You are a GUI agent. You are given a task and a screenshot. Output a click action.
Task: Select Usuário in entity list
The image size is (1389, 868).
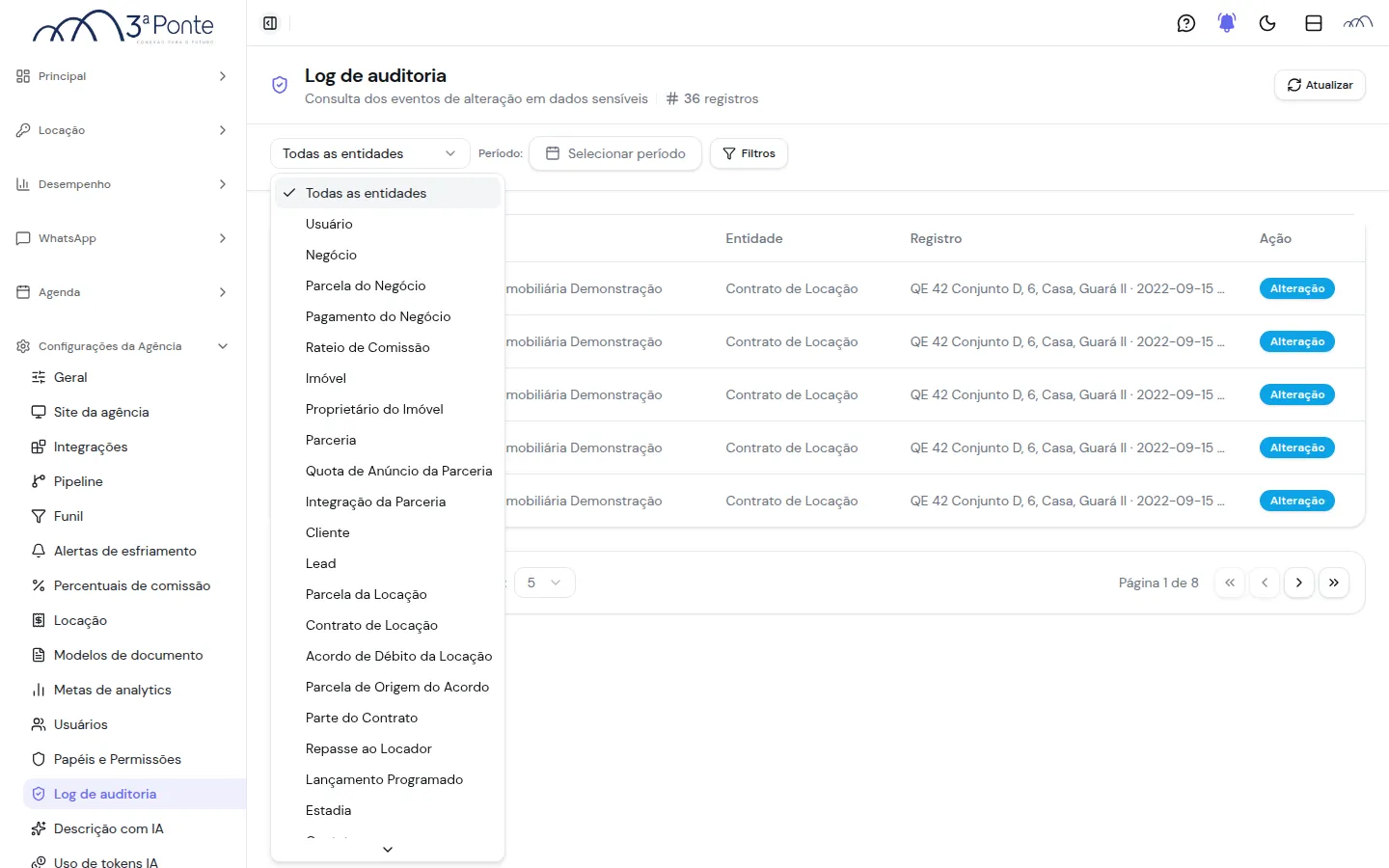click(x=388, y=224)
